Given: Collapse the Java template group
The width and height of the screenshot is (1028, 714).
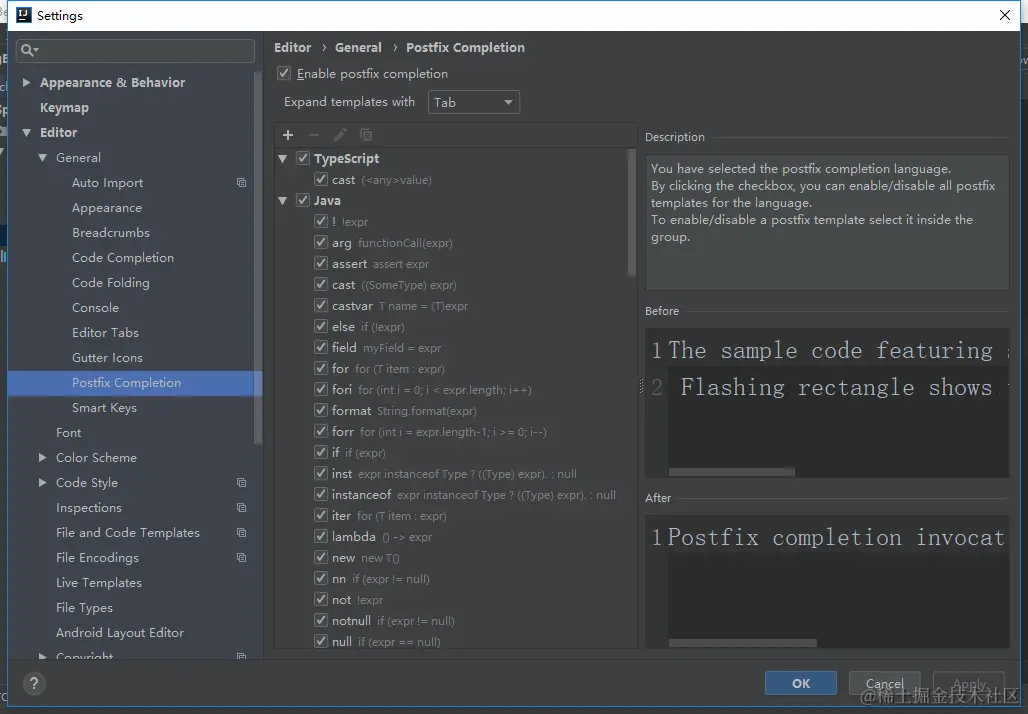Looking at the screenshot, I should (282, 200).
